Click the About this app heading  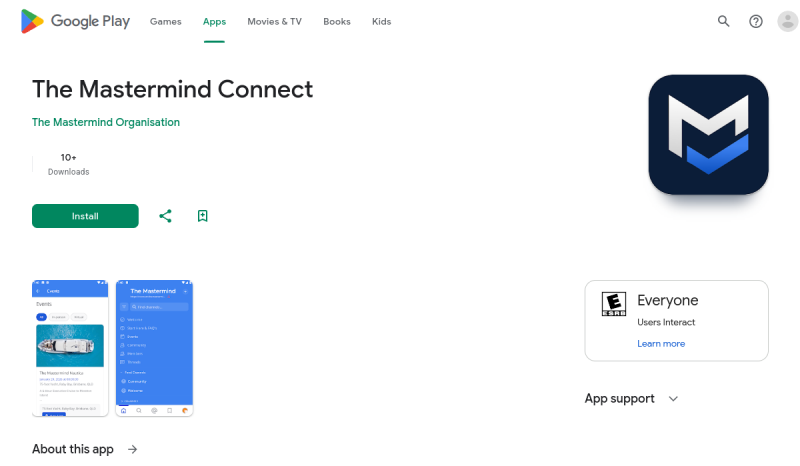click(73, 449)
